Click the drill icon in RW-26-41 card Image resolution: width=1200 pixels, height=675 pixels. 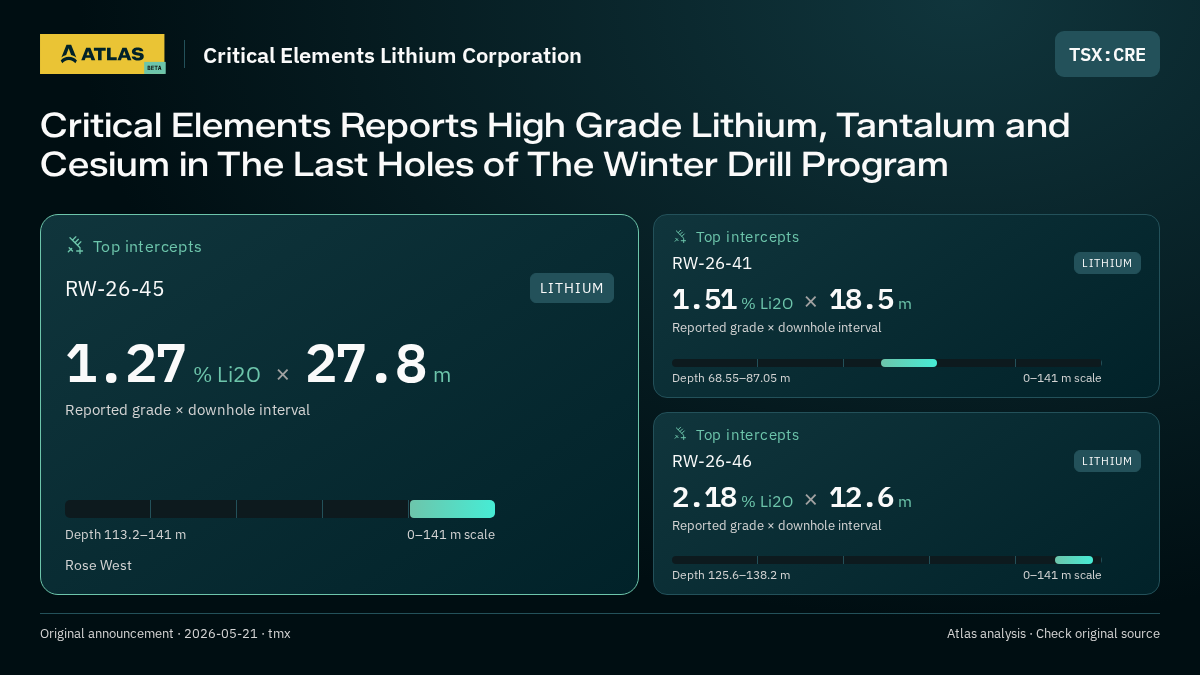[680, 237]
